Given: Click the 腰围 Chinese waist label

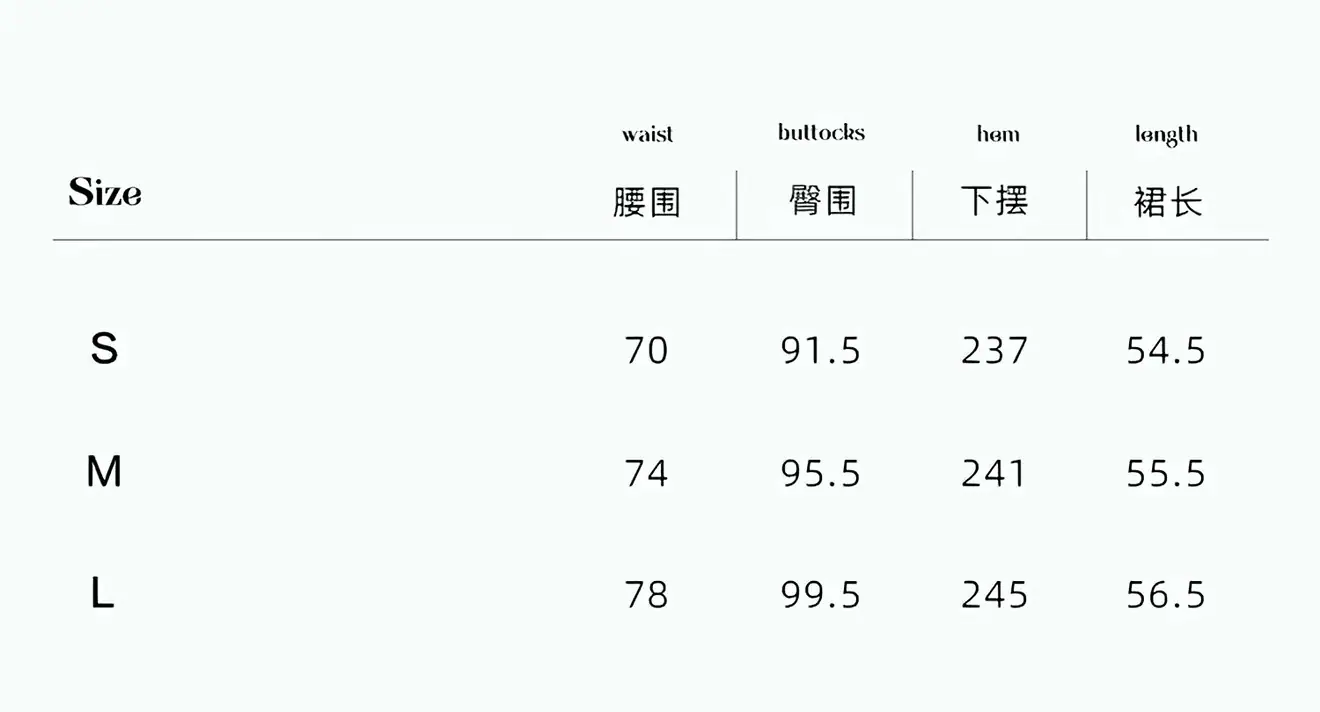Looking at the screenshot, I should click(x=647, y=203).
